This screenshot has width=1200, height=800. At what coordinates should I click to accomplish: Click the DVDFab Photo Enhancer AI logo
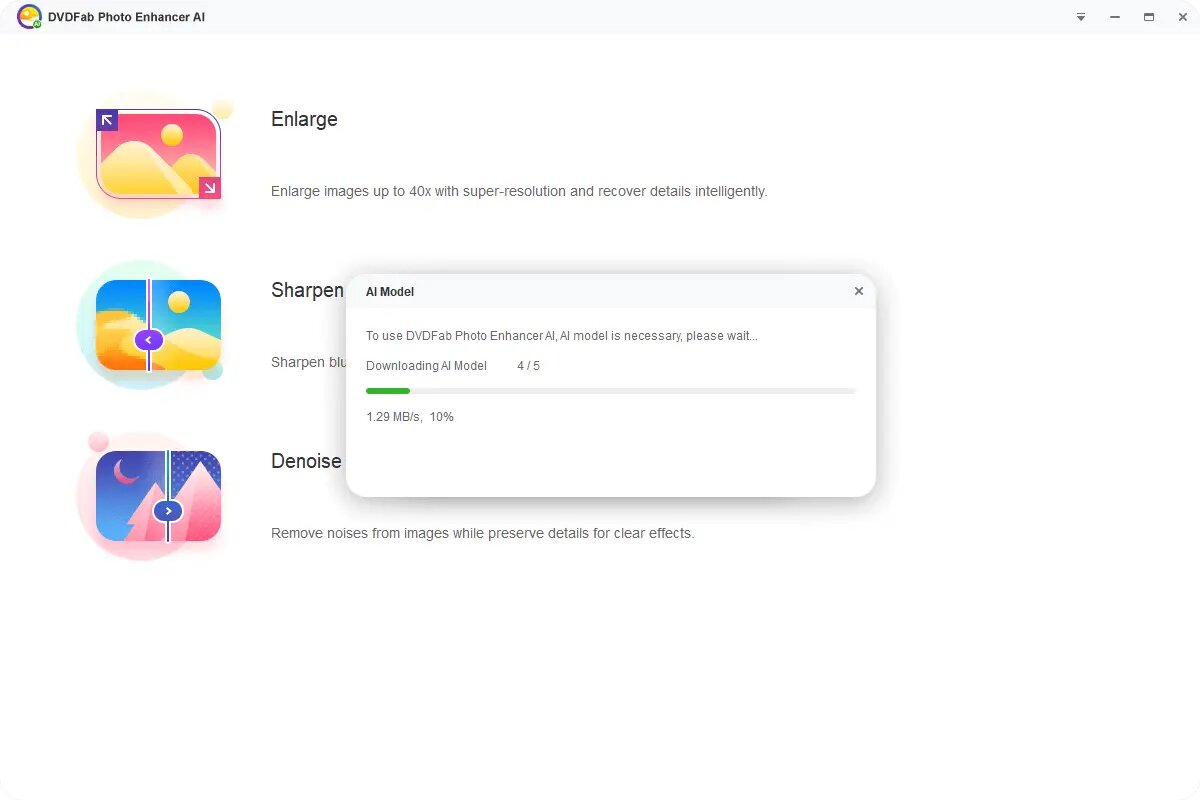(x=29, y=17)
